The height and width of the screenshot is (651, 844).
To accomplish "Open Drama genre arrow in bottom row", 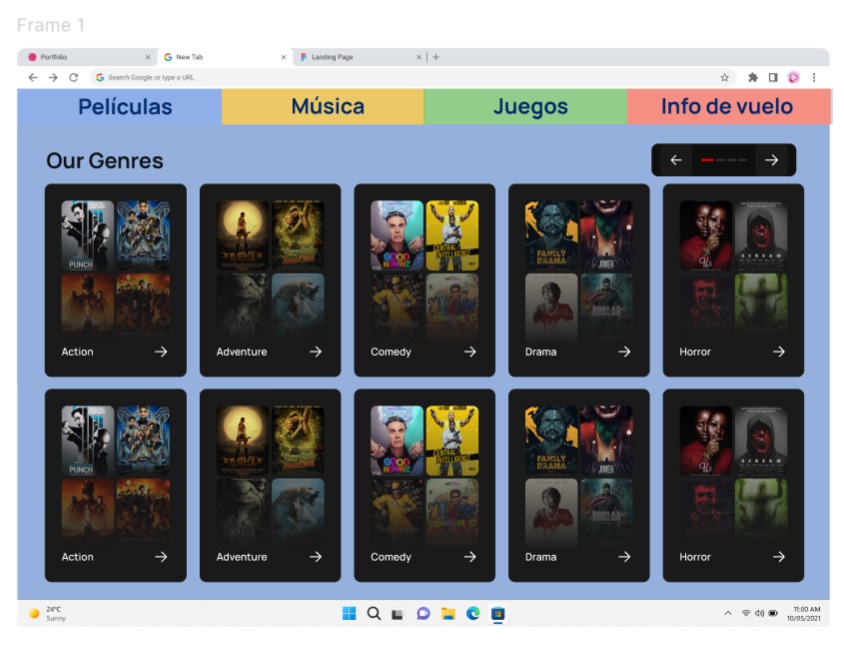I will [x=624, y=557].
